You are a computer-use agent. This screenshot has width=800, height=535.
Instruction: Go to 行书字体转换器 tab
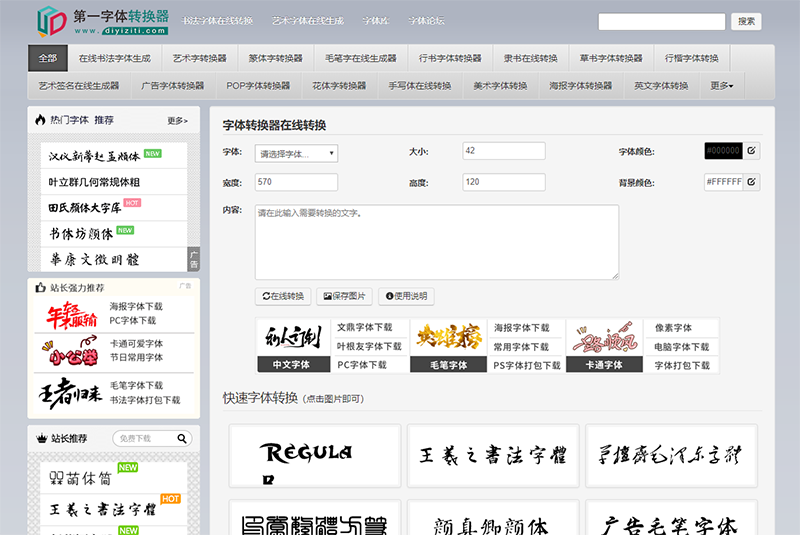pos(450,58)
